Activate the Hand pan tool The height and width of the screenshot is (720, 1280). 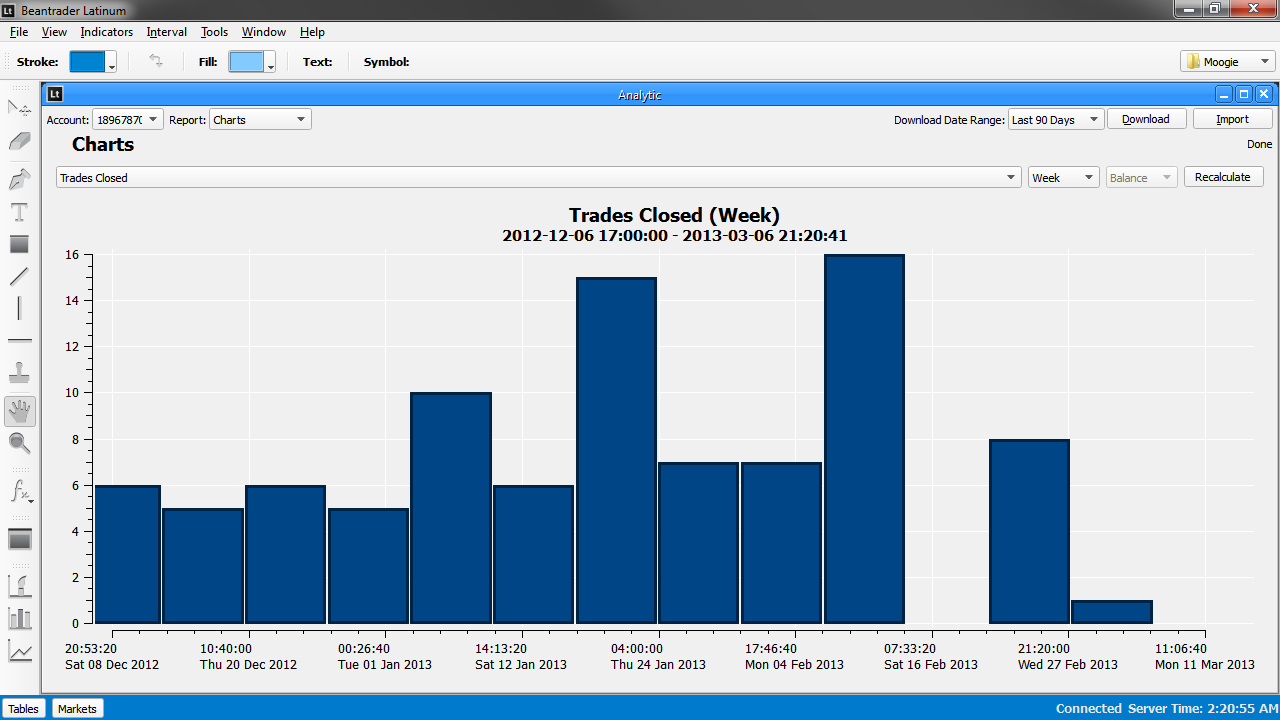[19, 410]
